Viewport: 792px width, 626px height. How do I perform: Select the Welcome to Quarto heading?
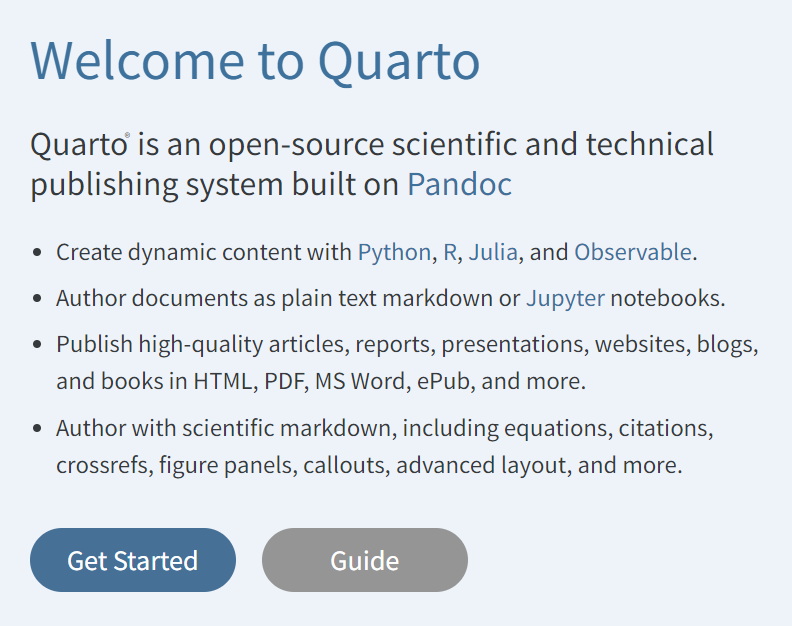coord(255,62)
